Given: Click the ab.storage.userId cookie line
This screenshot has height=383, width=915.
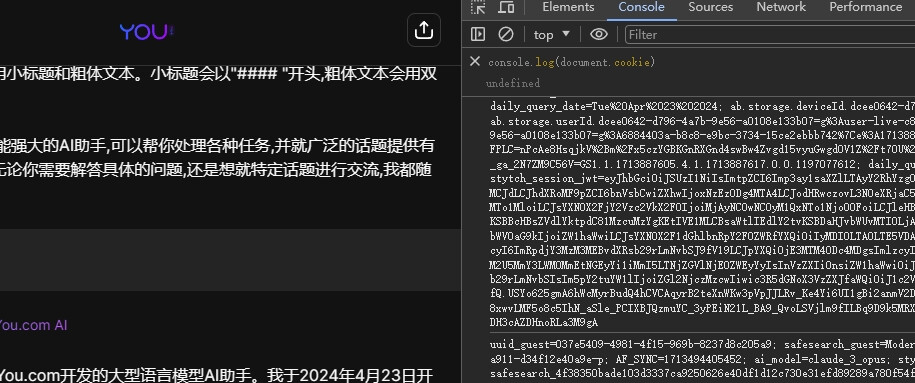Looking at the screenshot, I should (703, 122).
